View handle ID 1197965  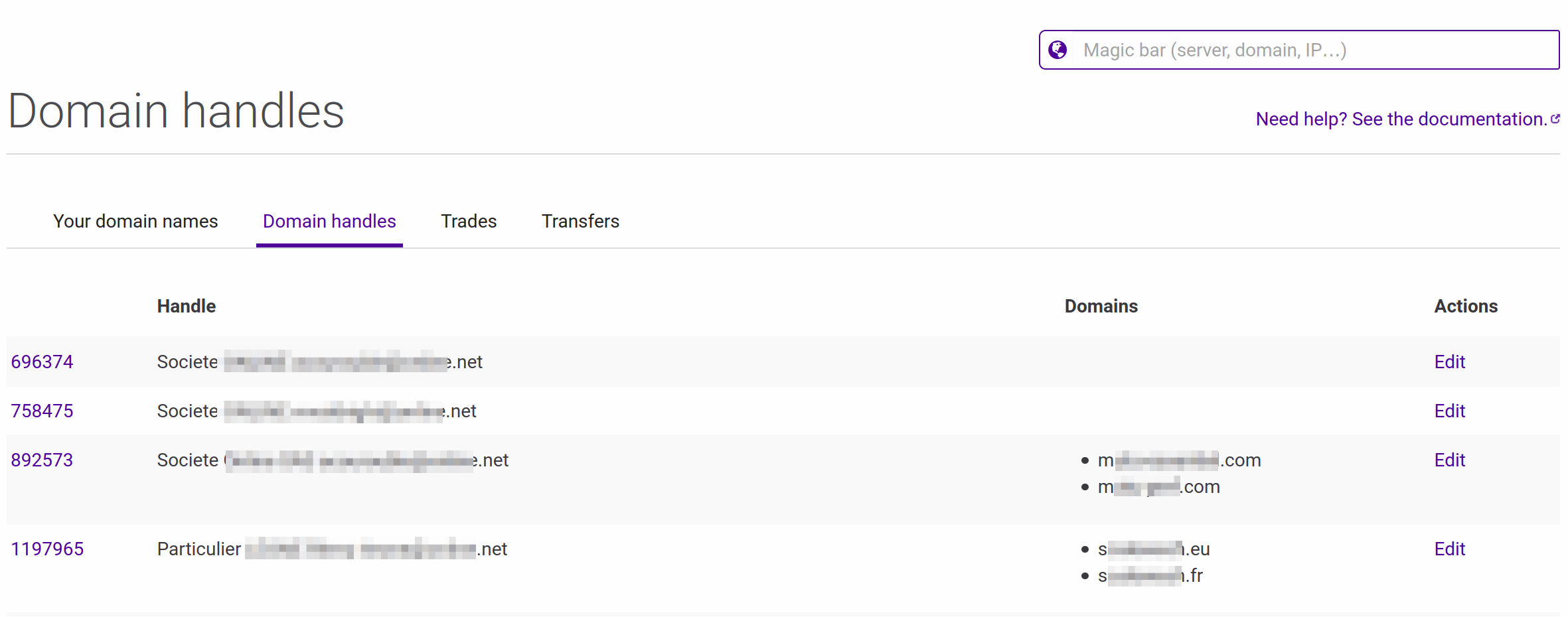pyautogui.click(x=47, y=549)
